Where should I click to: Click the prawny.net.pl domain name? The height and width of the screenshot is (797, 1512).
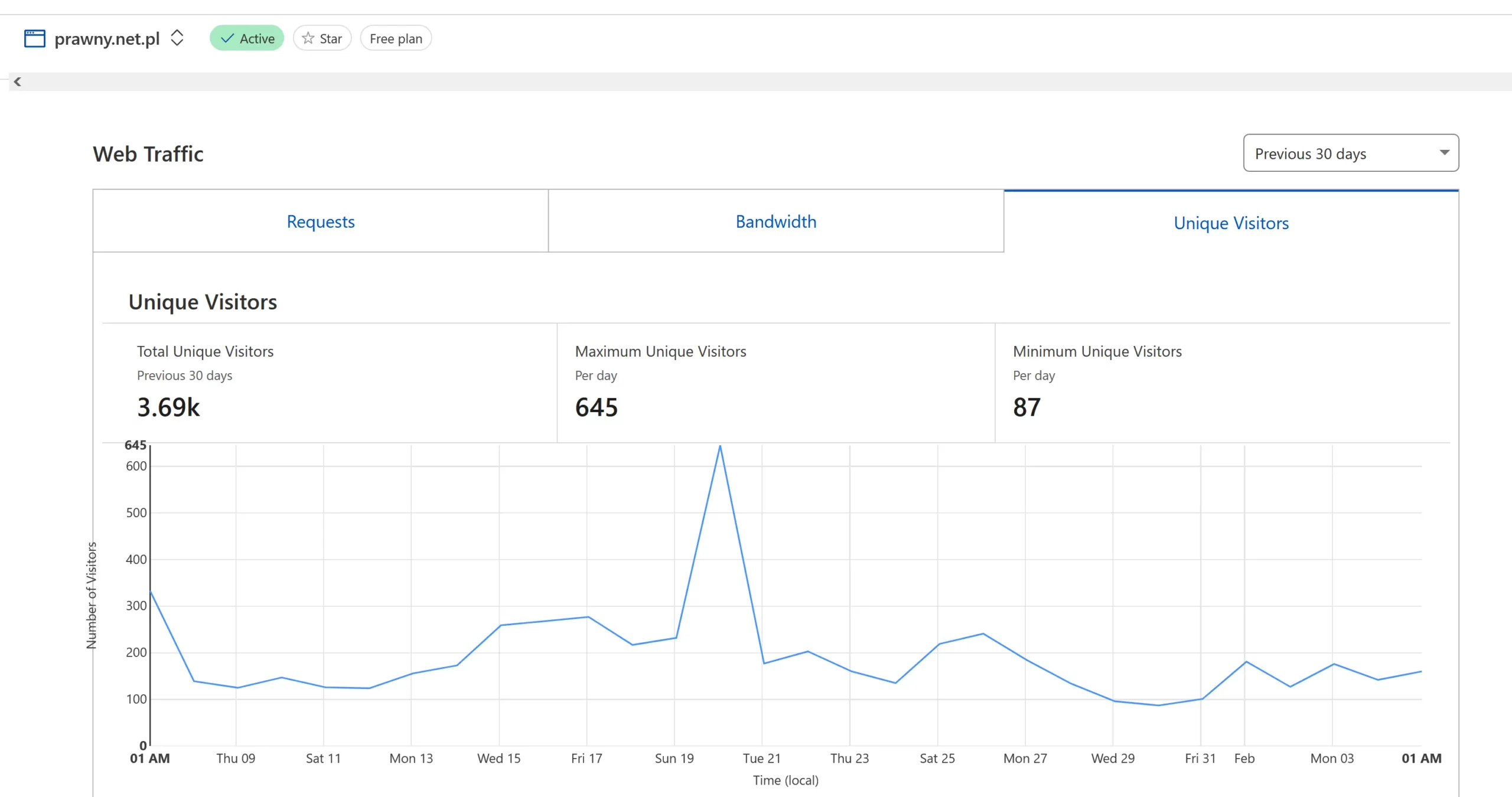[x=107, y=39]
